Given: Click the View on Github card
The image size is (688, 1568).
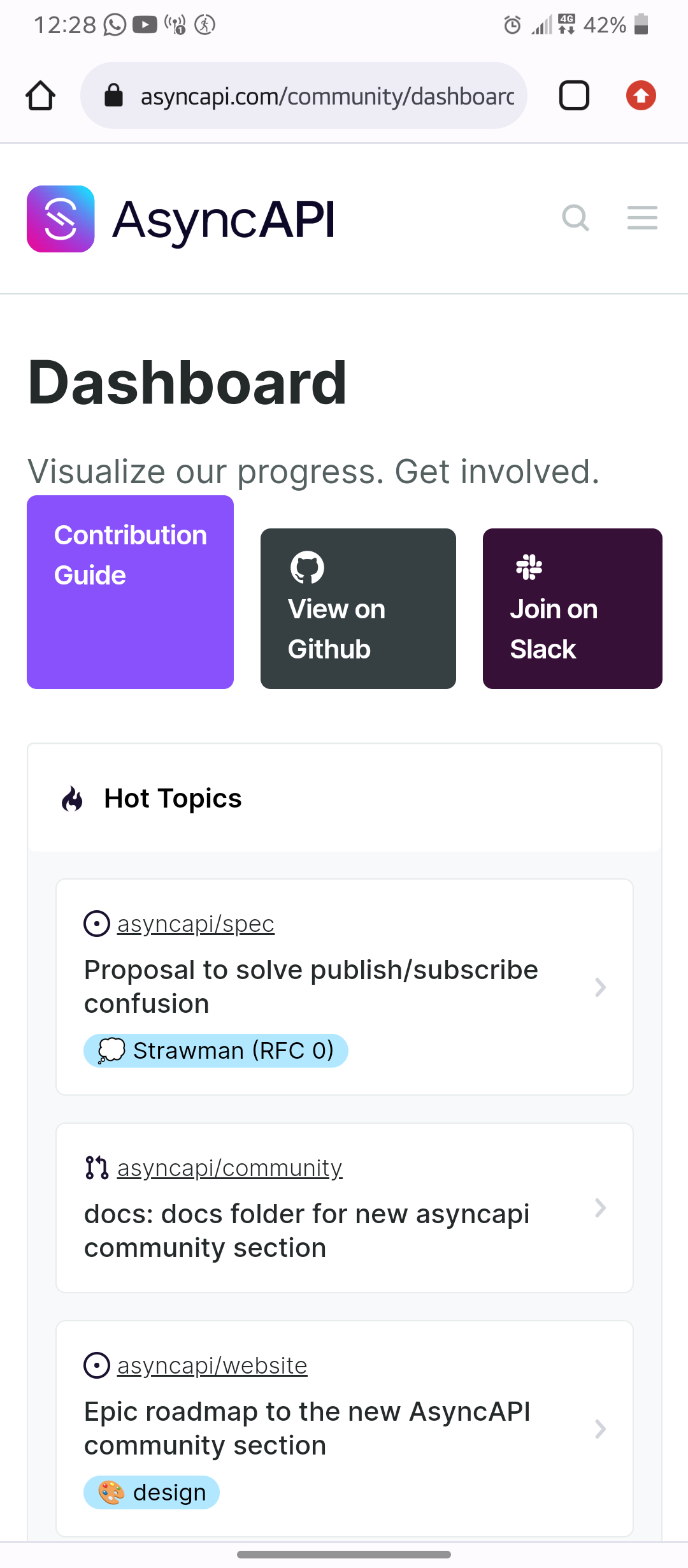Looking at the screenshot, I should click(357, 609).
